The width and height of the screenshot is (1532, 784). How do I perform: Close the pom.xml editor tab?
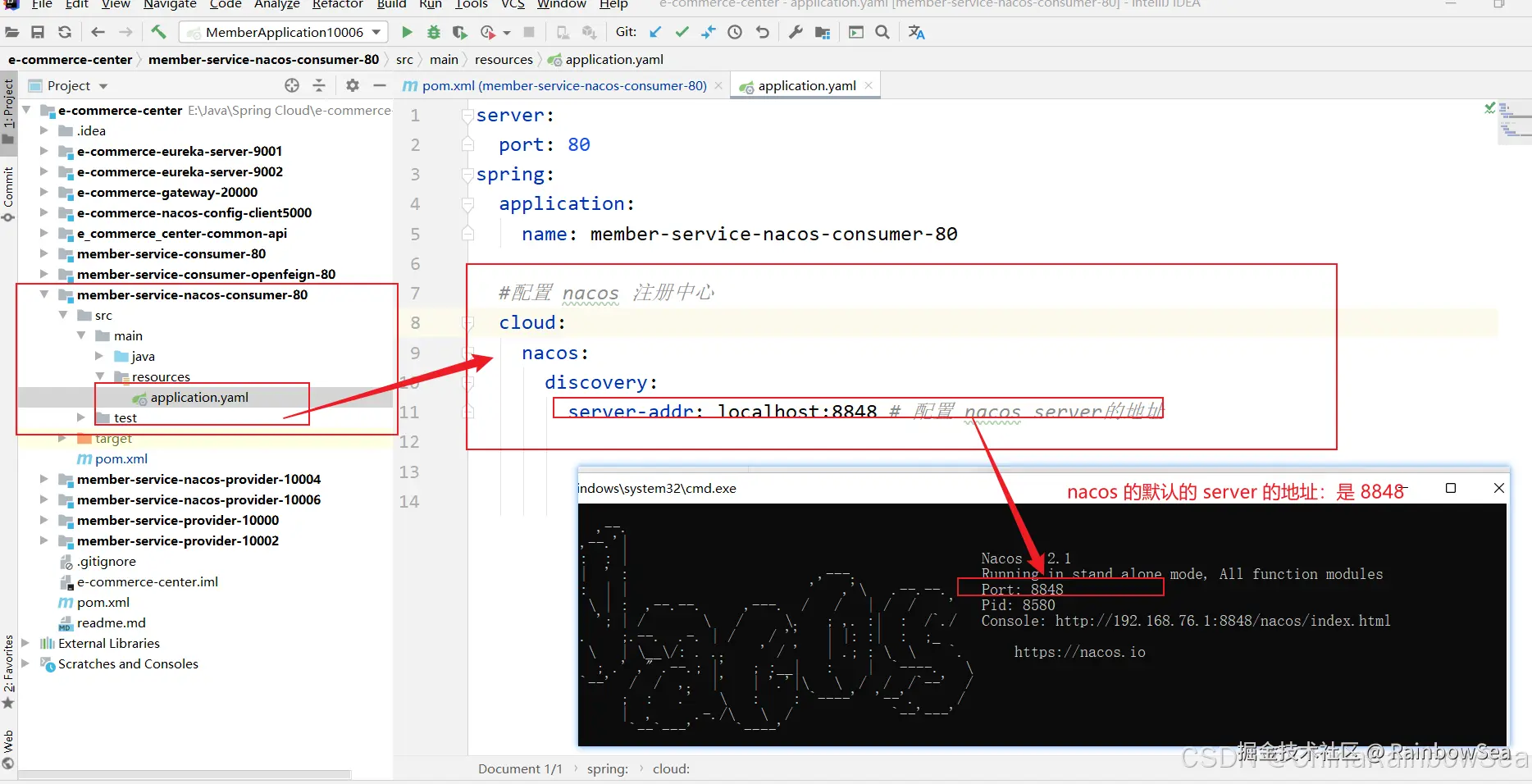[718, 85]
